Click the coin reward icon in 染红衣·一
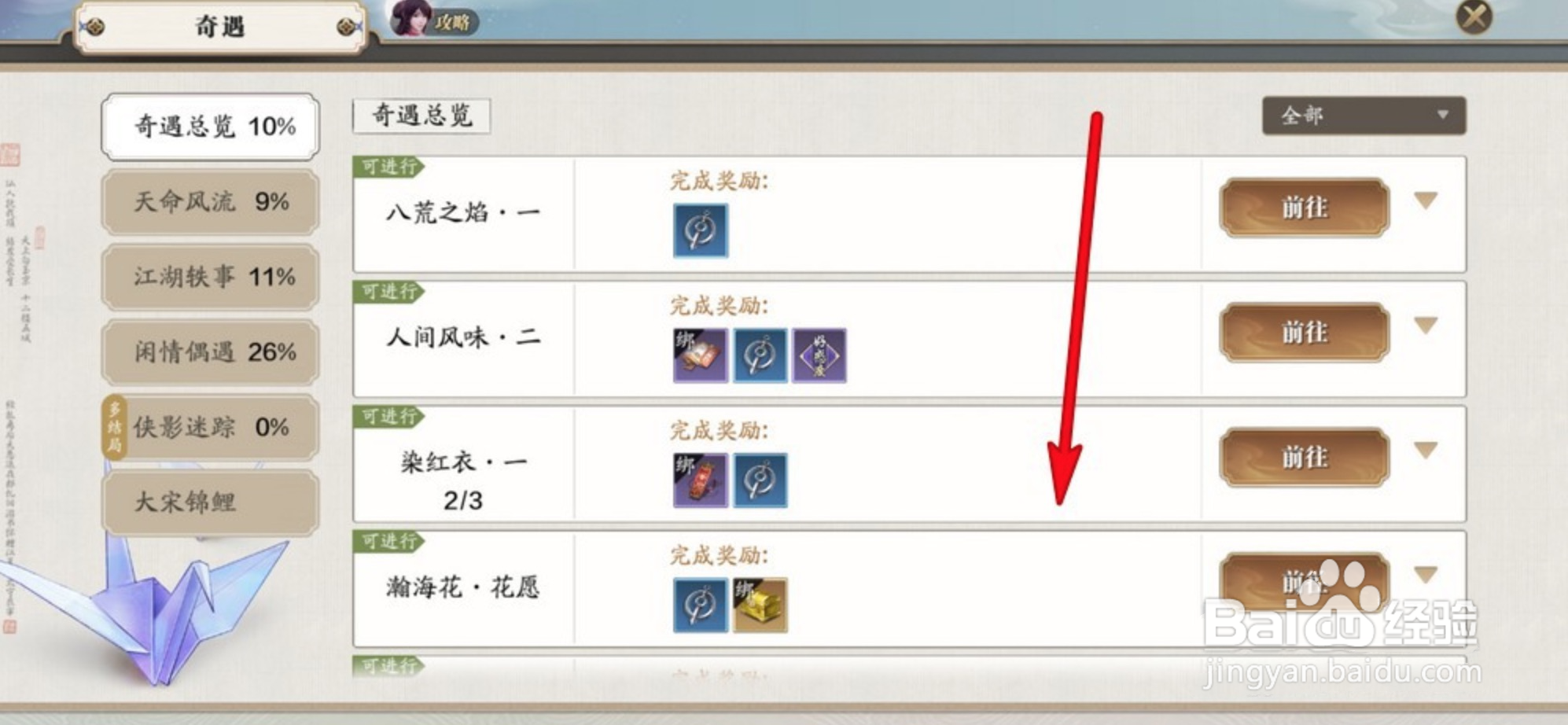 point(760,480)
